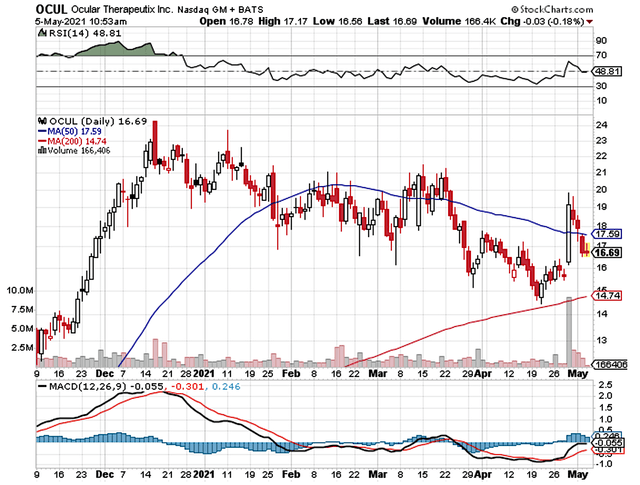Click the black MACD line swatch in the MACD legend

click(42, 386)
